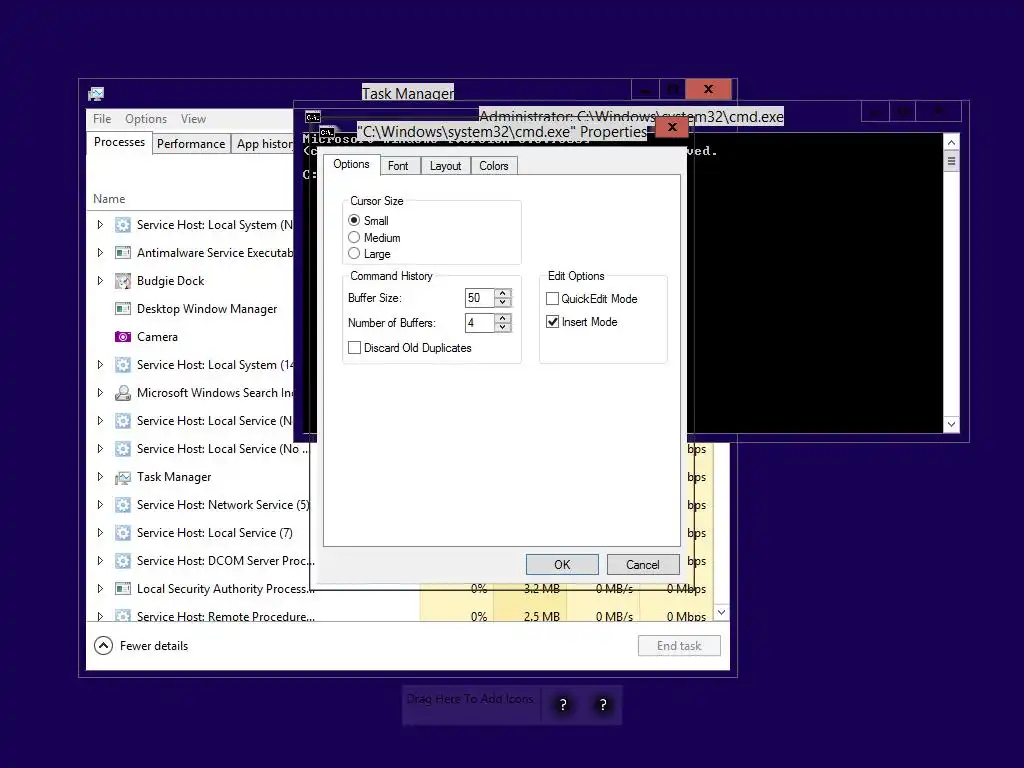Open the Options menu in Task Manager
This screenshot has height=768, width=1024.
[x=146, y=119]
